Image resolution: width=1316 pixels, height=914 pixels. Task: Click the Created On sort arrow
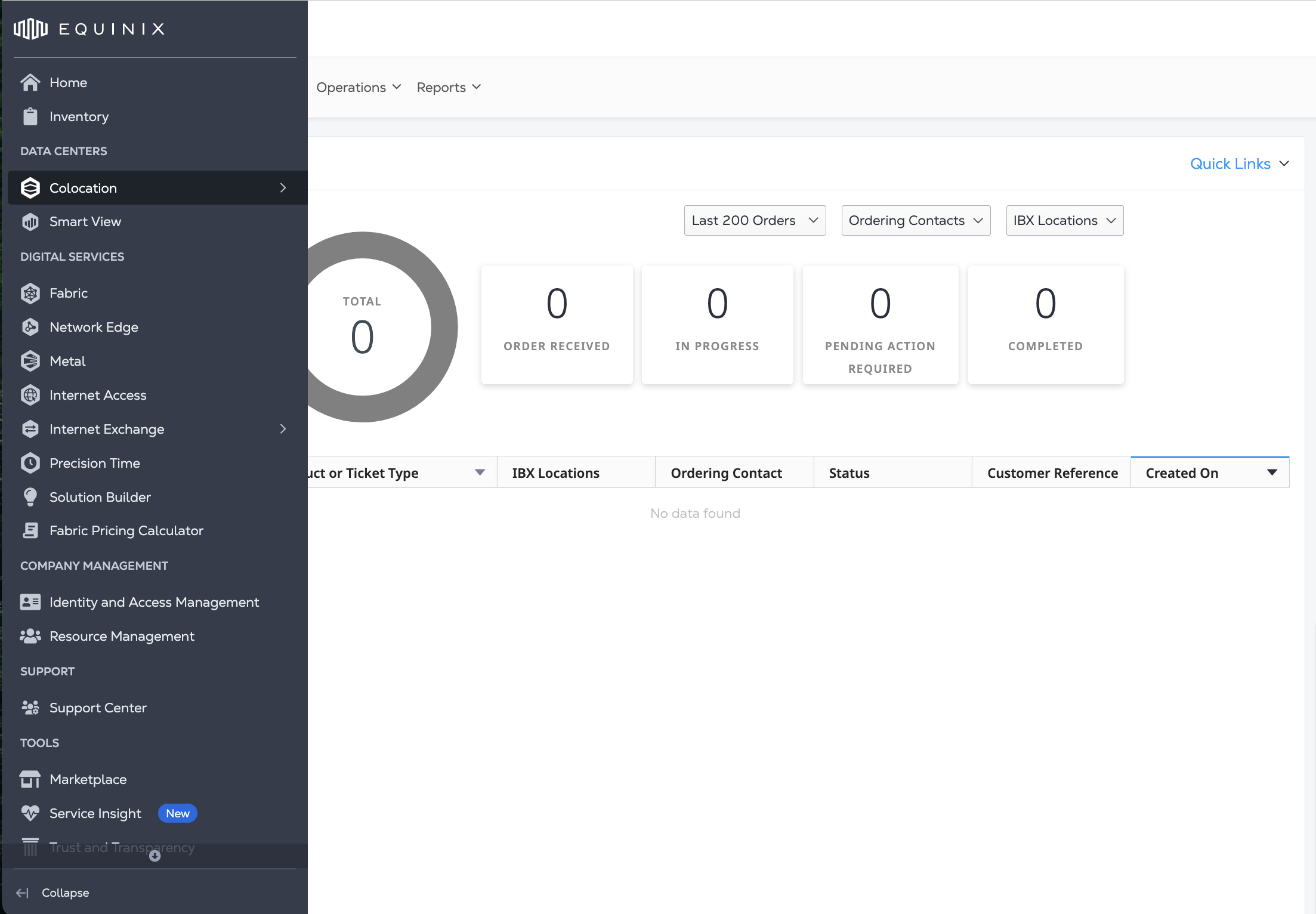point(1272,473)
